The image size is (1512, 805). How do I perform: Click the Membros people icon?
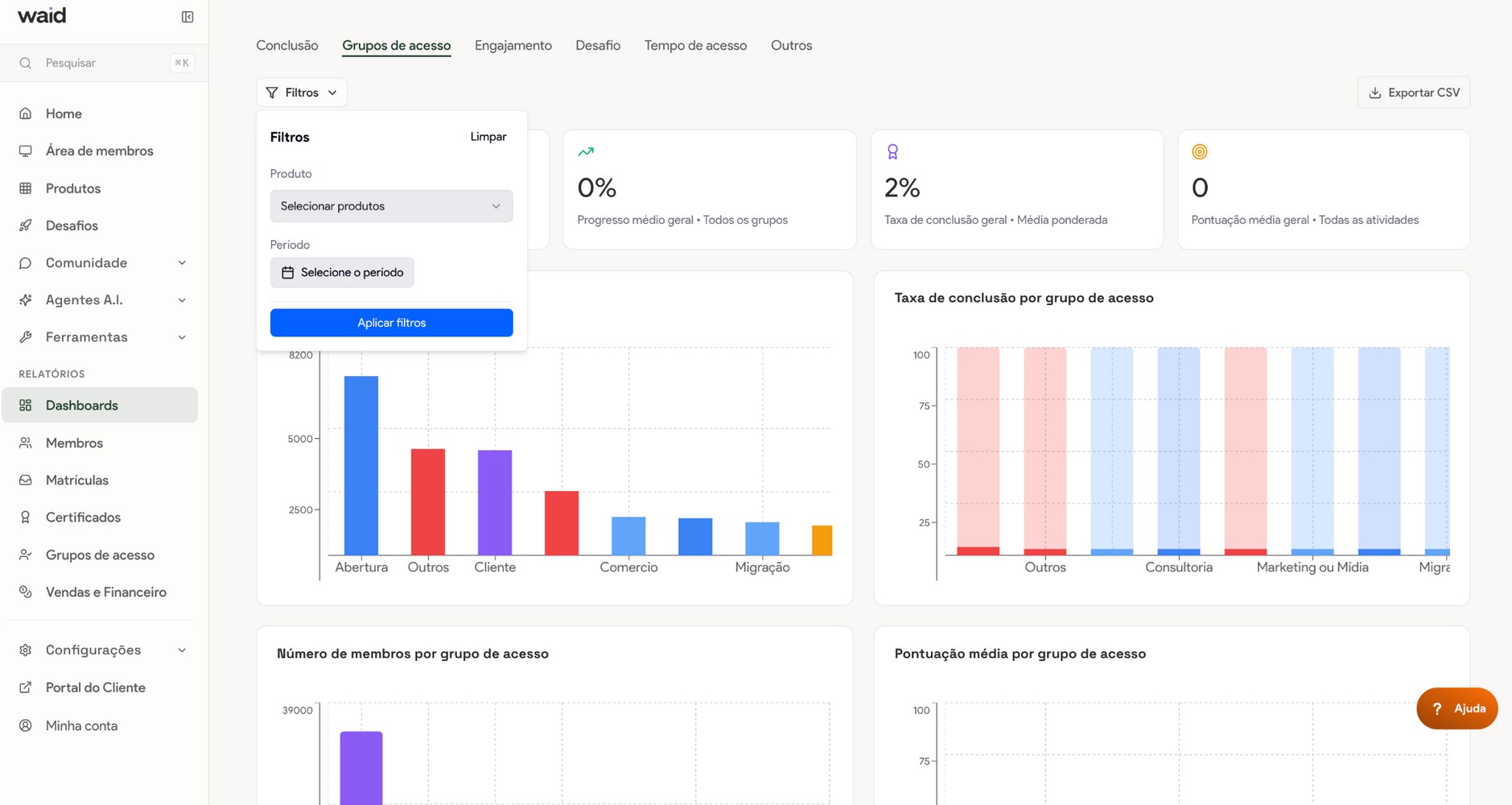[26, 443]
